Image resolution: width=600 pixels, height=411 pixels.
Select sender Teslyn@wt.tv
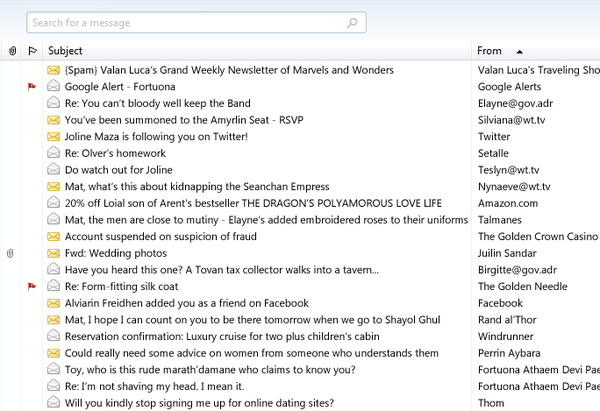tap(509, 170)
